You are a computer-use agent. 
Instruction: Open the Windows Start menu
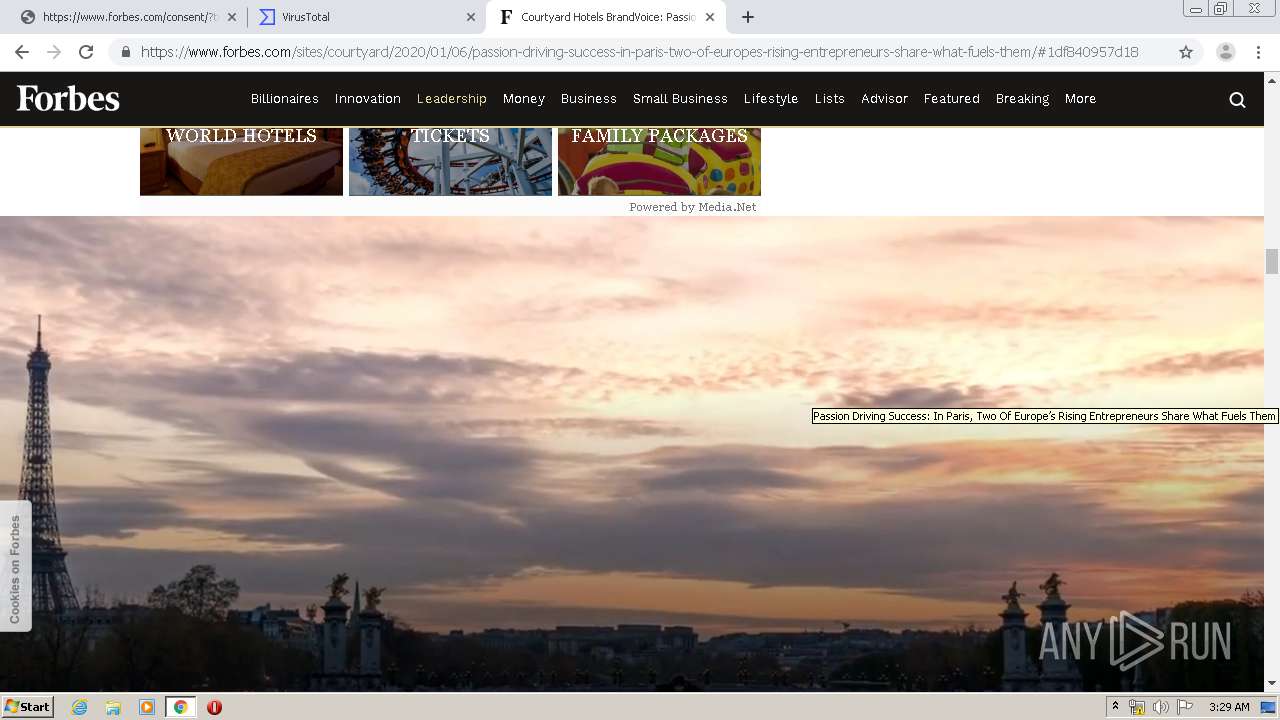tap(27, 707)
